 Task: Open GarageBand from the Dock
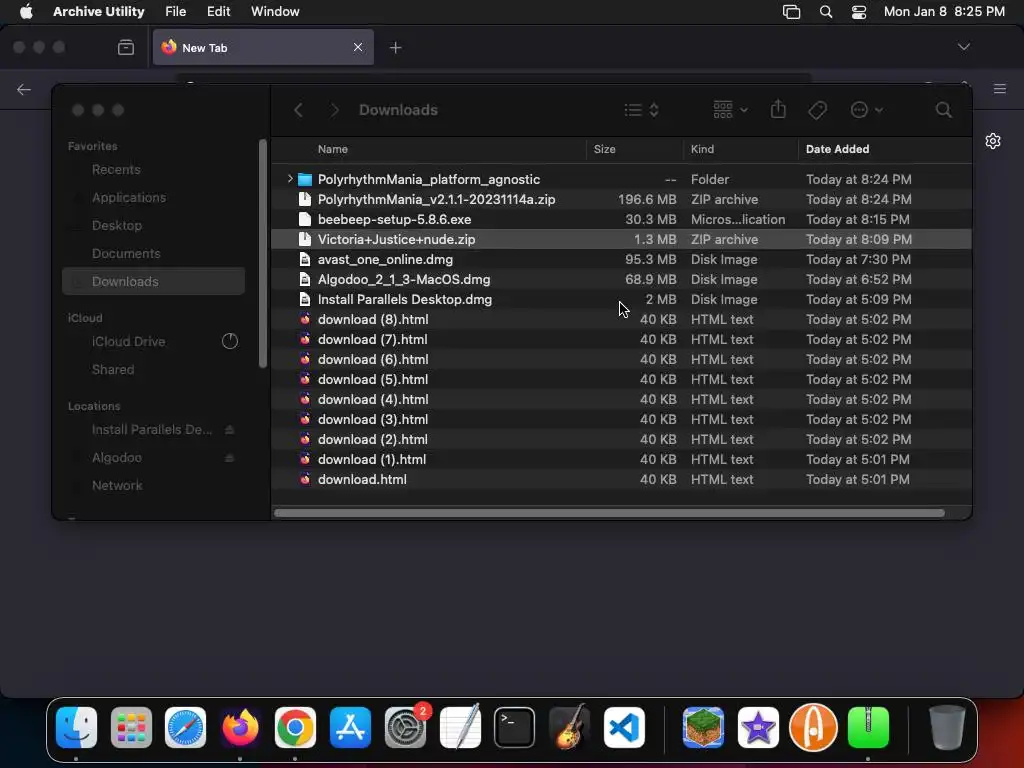click(x=569, y=727)
